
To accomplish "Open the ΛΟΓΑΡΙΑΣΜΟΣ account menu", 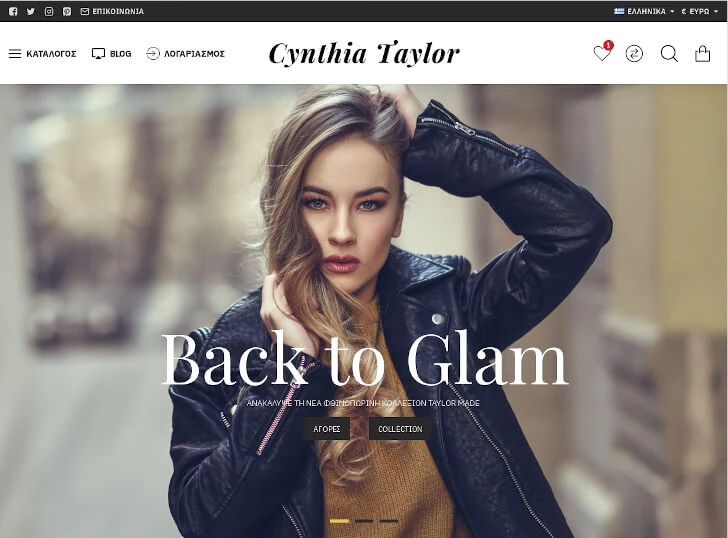I will (185, 54).
